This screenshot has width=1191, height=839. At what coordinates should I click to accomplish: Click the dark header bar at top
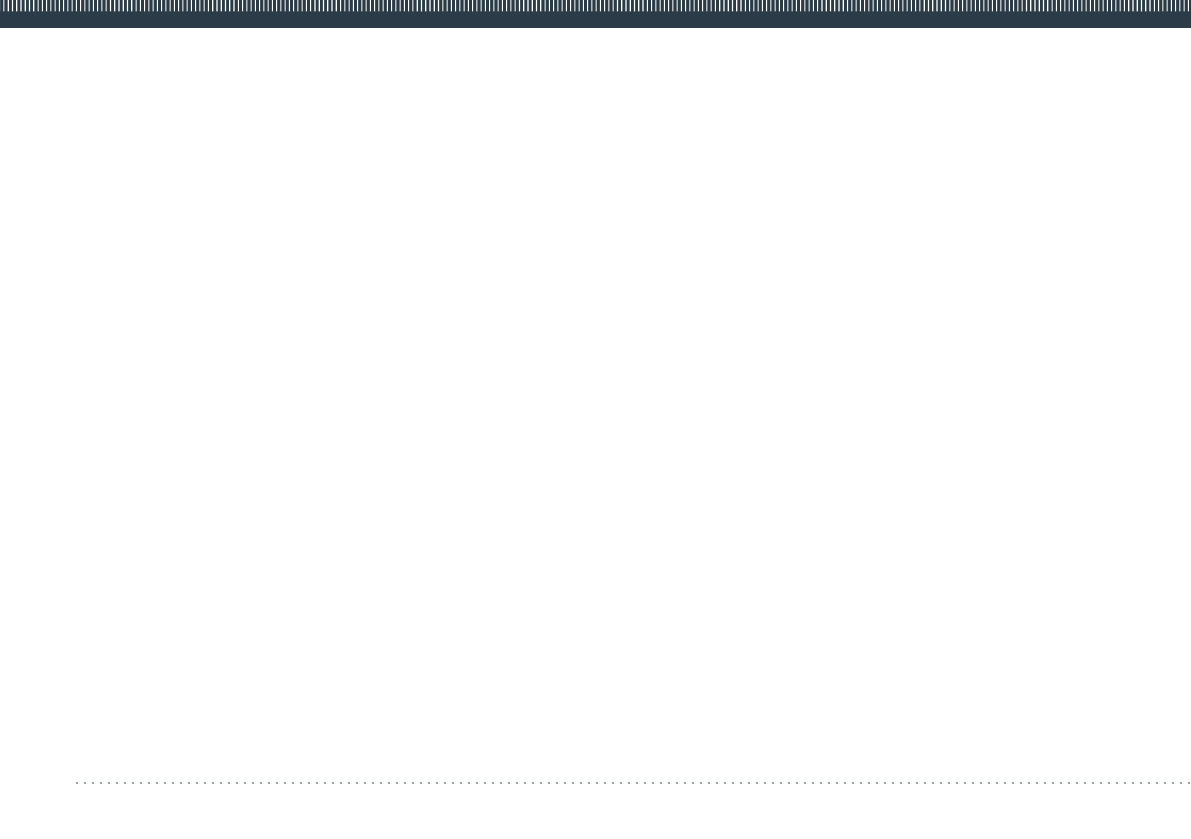[x=596, y=14]
